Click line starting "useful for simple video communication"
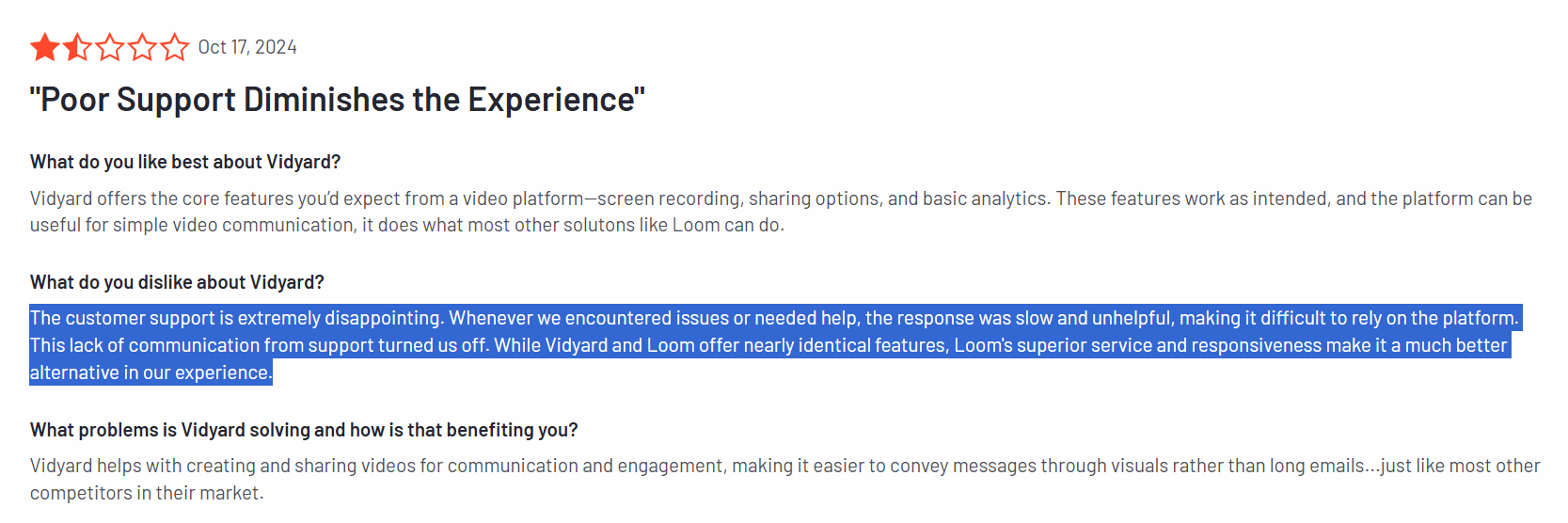The width and height of the screenshot is (1568, 523). point(407,225)
